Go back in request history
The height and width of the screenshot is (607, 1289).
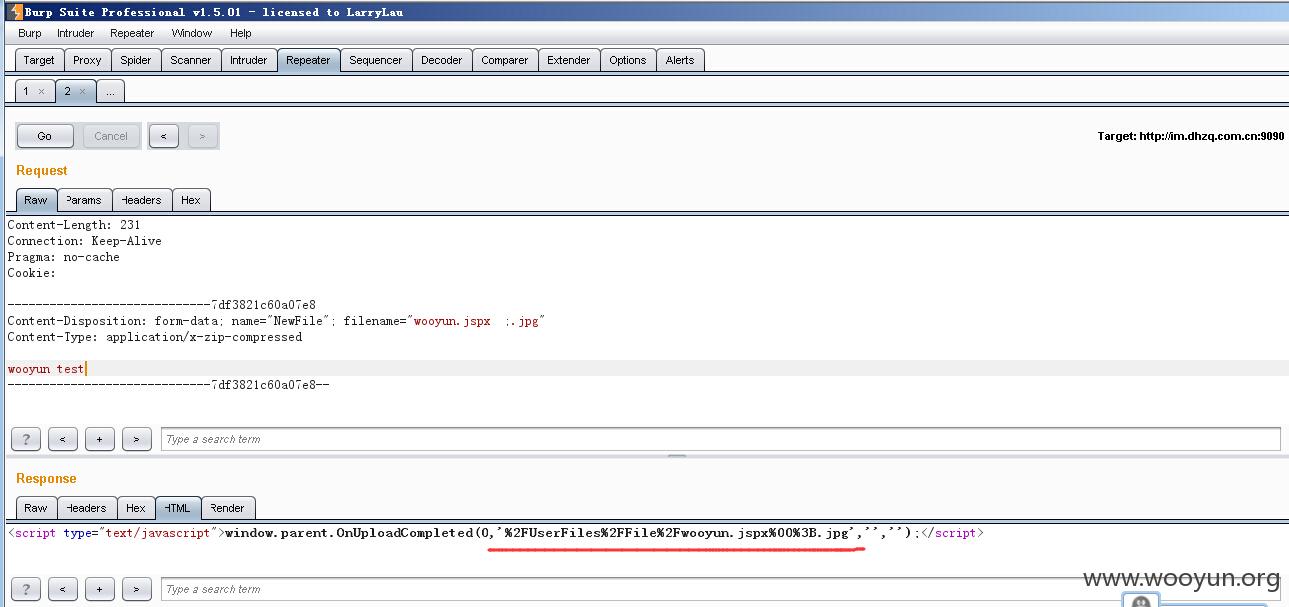pos(163,136)
